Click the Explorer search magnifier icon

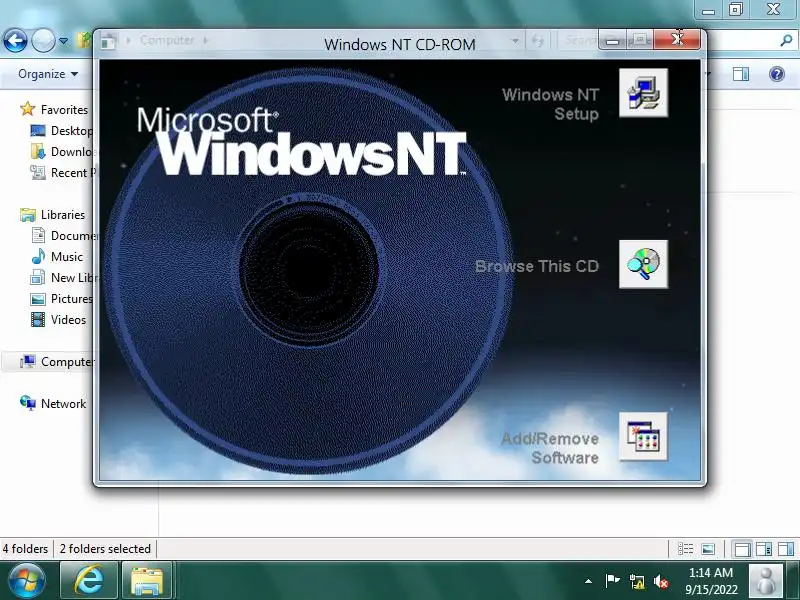[x=786, y=40]
